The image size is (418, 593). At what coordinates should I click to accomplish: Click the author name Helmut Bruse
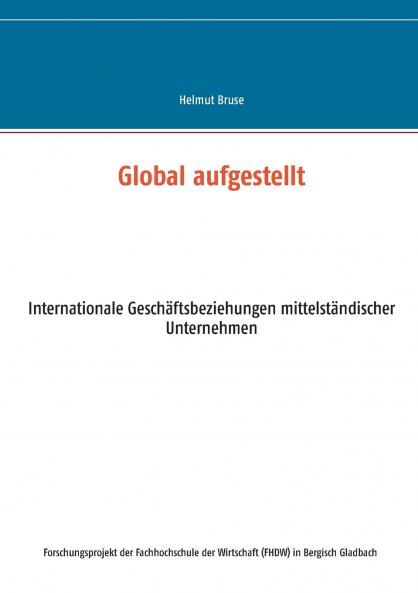[x=211, y=100]
